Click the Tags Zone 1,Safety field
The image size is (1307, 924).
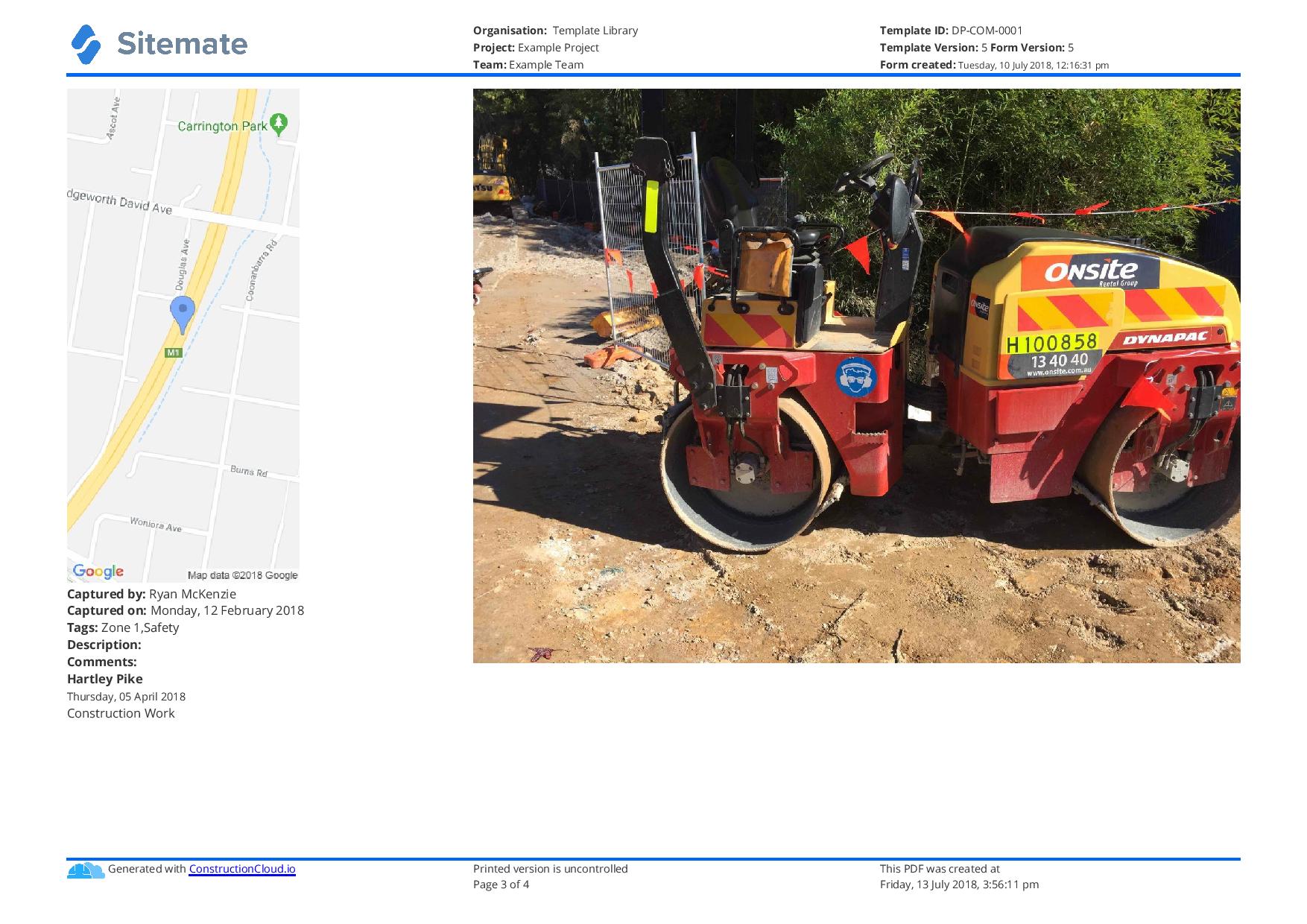(123, 627)
